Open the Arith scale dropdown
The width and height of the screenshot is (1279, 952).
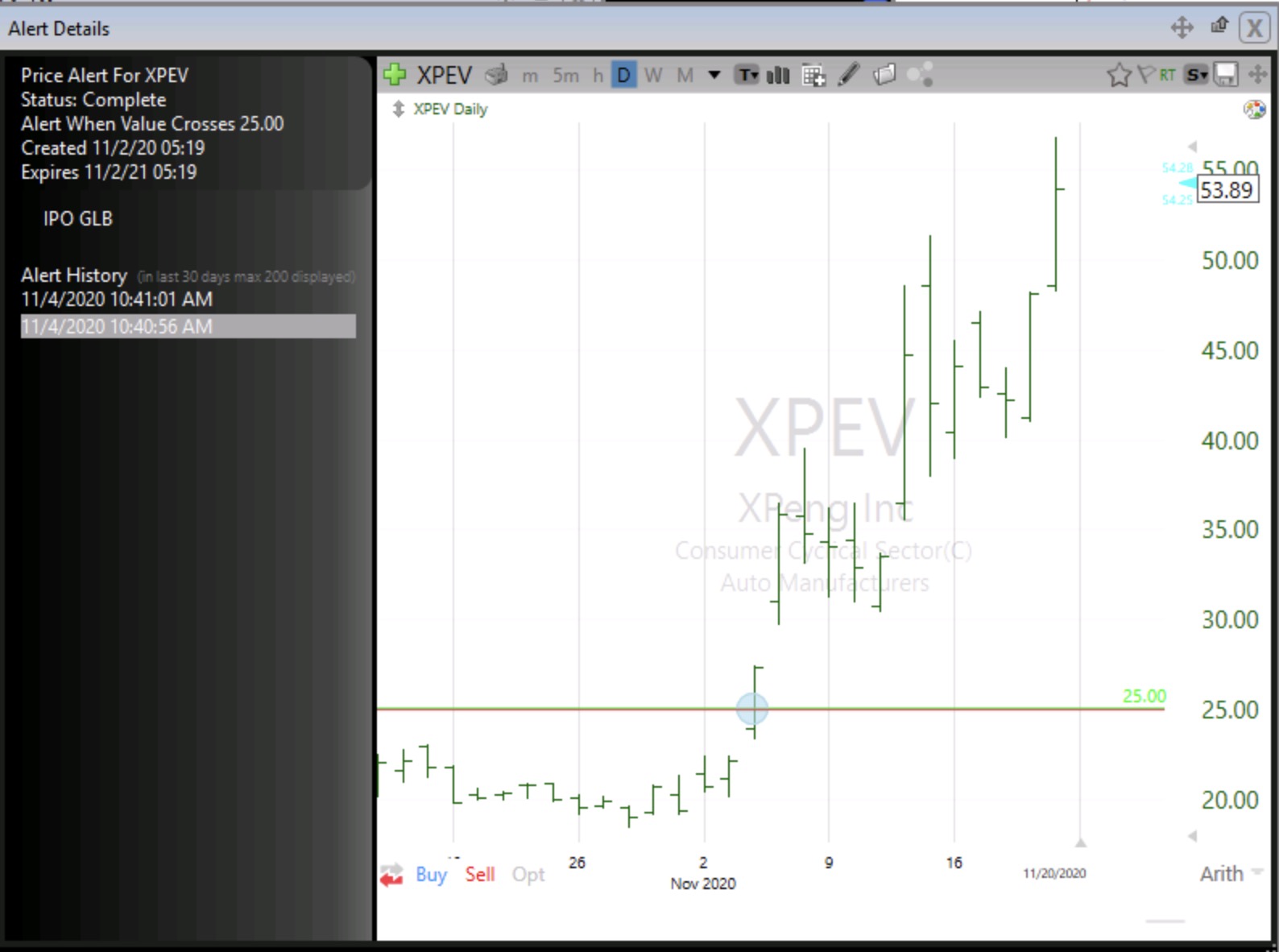pyautogui.click(x=1230, y=874)
